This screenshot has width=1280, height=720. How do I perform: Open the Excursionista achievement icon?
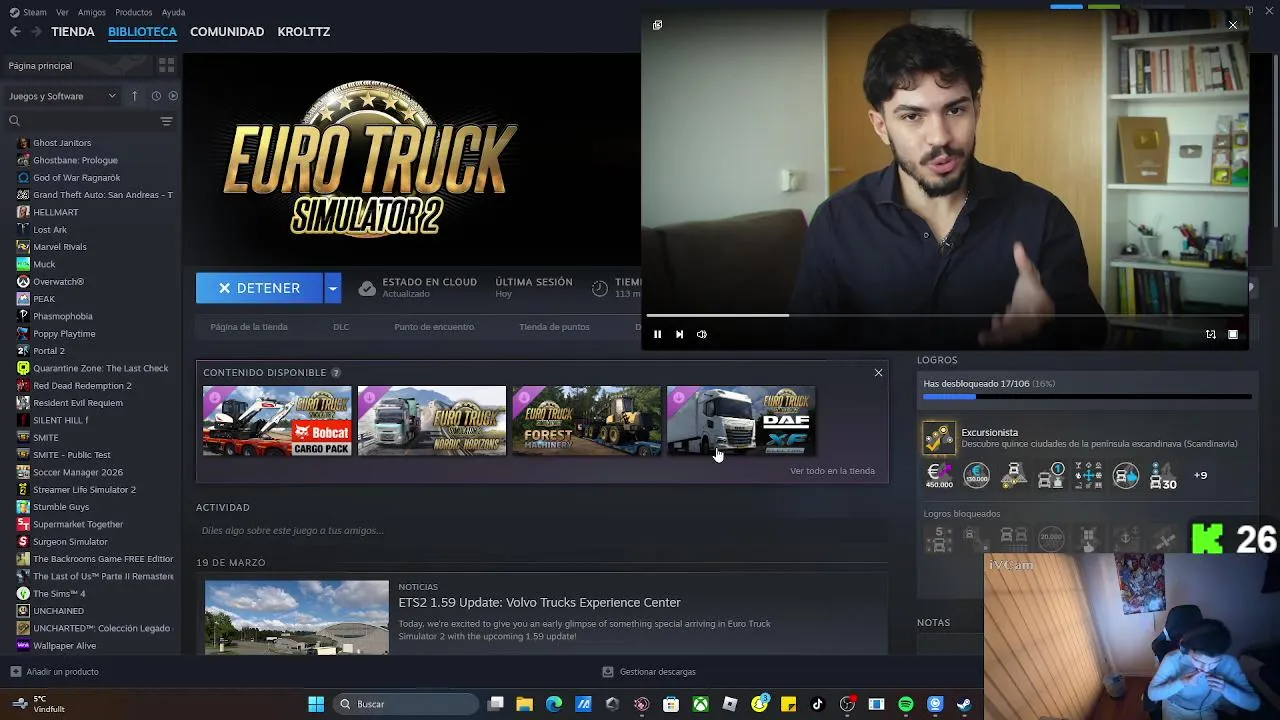click(x=938, y=438)
